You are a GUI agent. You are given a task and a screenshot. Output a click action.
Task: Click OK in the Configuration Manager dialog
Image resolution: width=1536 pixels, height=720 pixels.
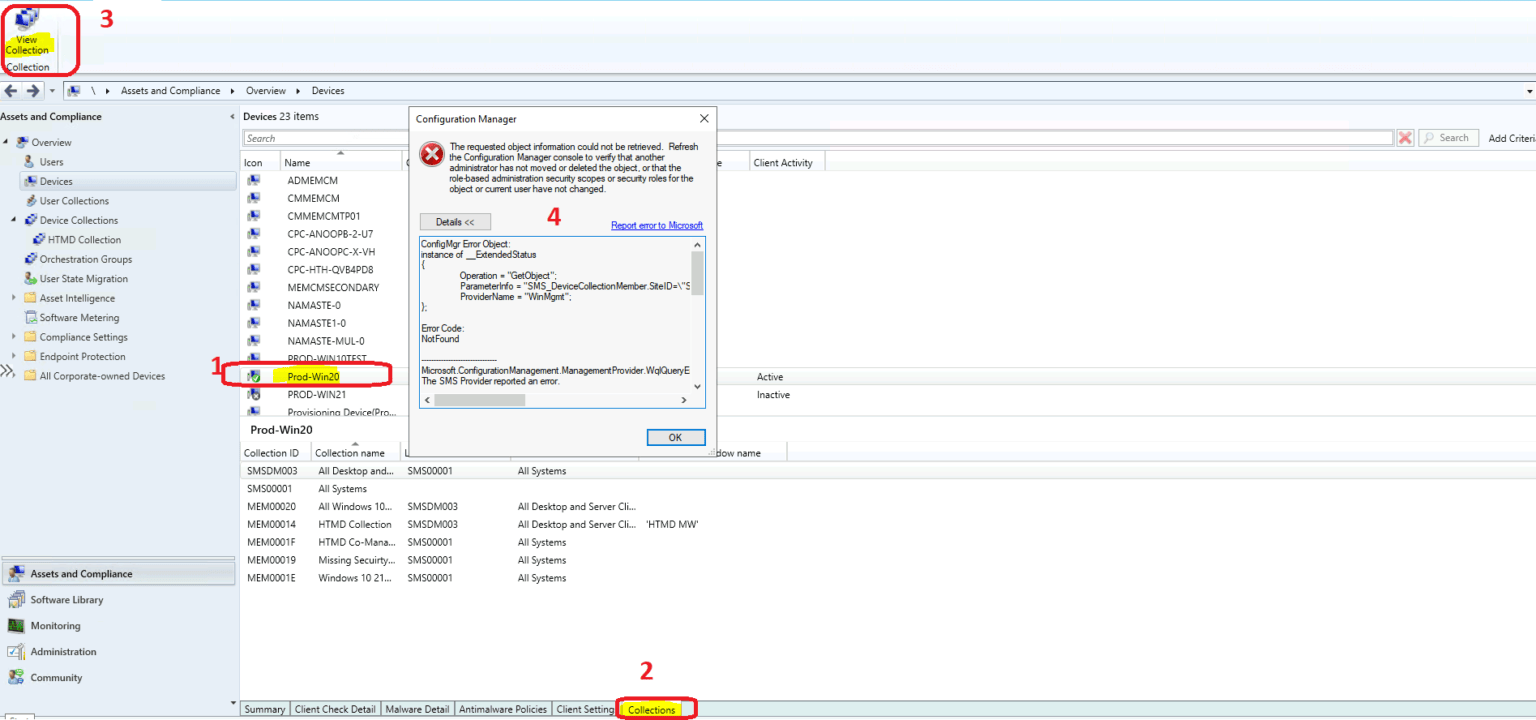pyautogui.click(x=675, y=437)
